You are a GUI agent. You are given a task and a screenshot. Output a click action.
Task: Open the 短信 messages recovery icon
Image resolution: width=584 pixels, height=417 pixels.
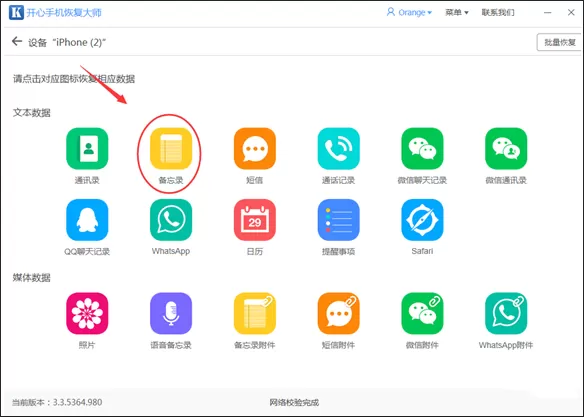click(255, 149)
